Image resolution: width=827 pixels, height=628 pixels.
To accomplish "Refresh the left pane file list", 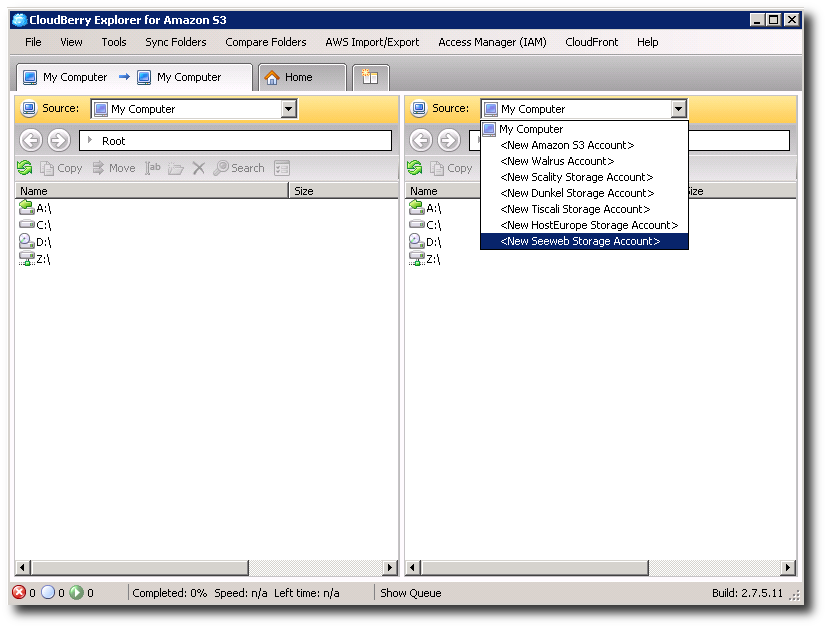I will point(25,168).
